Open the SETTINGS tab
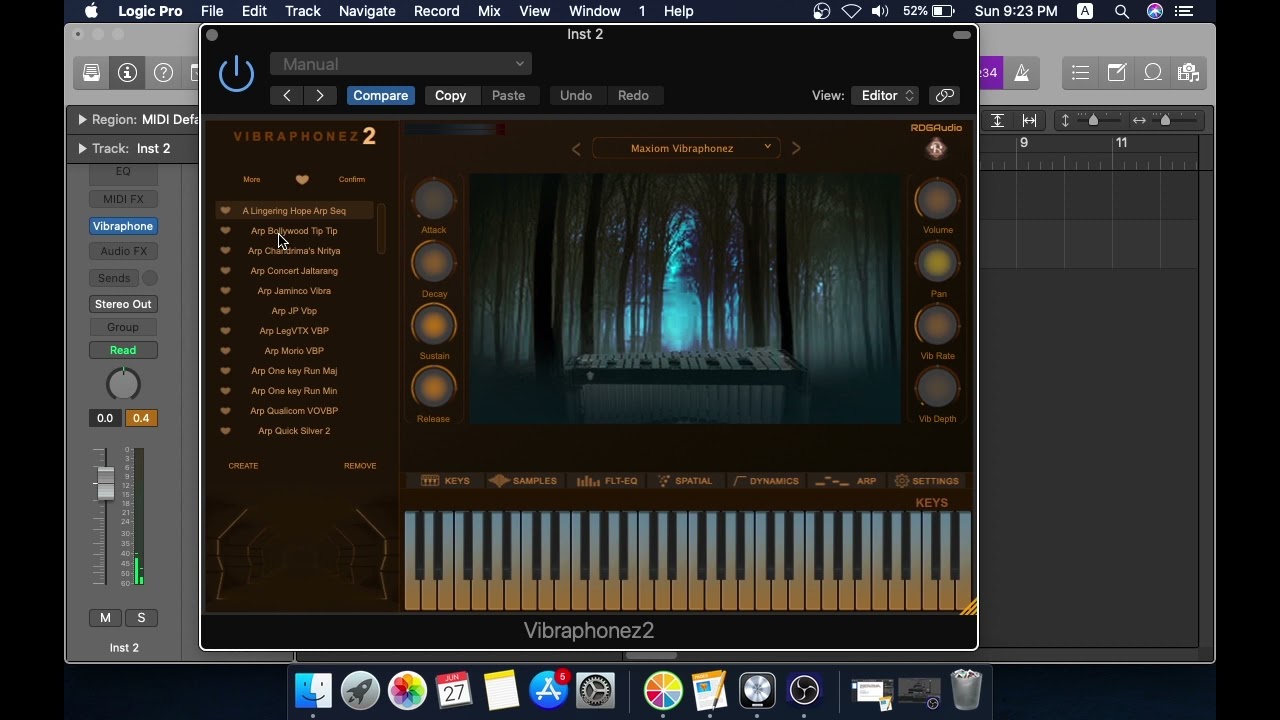This screenshot has height=720, width=1280. [x=927, y=481]
